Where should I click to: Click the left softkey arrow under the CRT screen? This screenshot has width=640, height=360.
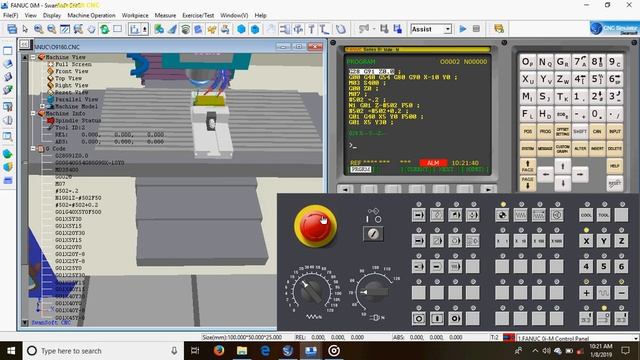pyautogui.click(x=345, y=189)
